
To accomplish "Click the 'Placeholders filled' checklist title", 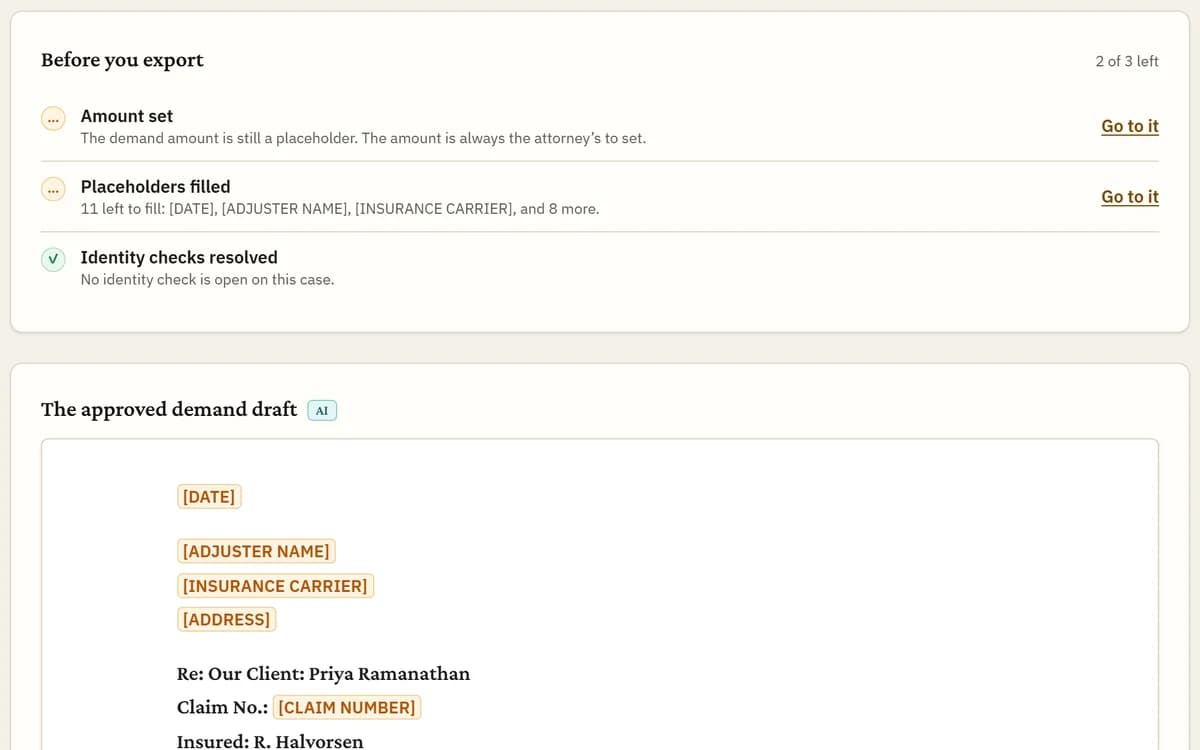I will pyautogui.click(x=156, y=187).
